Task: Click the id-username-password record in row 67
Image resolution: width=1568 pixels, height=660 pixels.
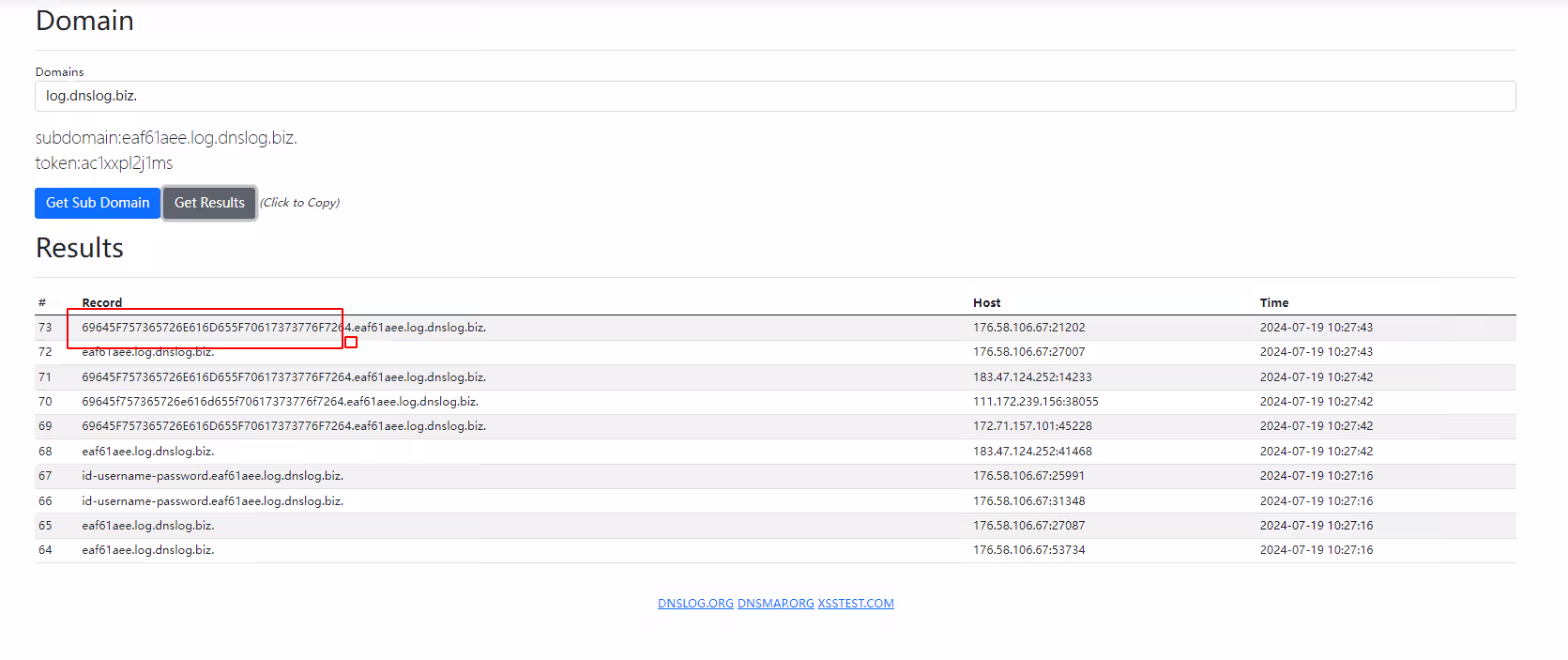Action: click(212, 476)
